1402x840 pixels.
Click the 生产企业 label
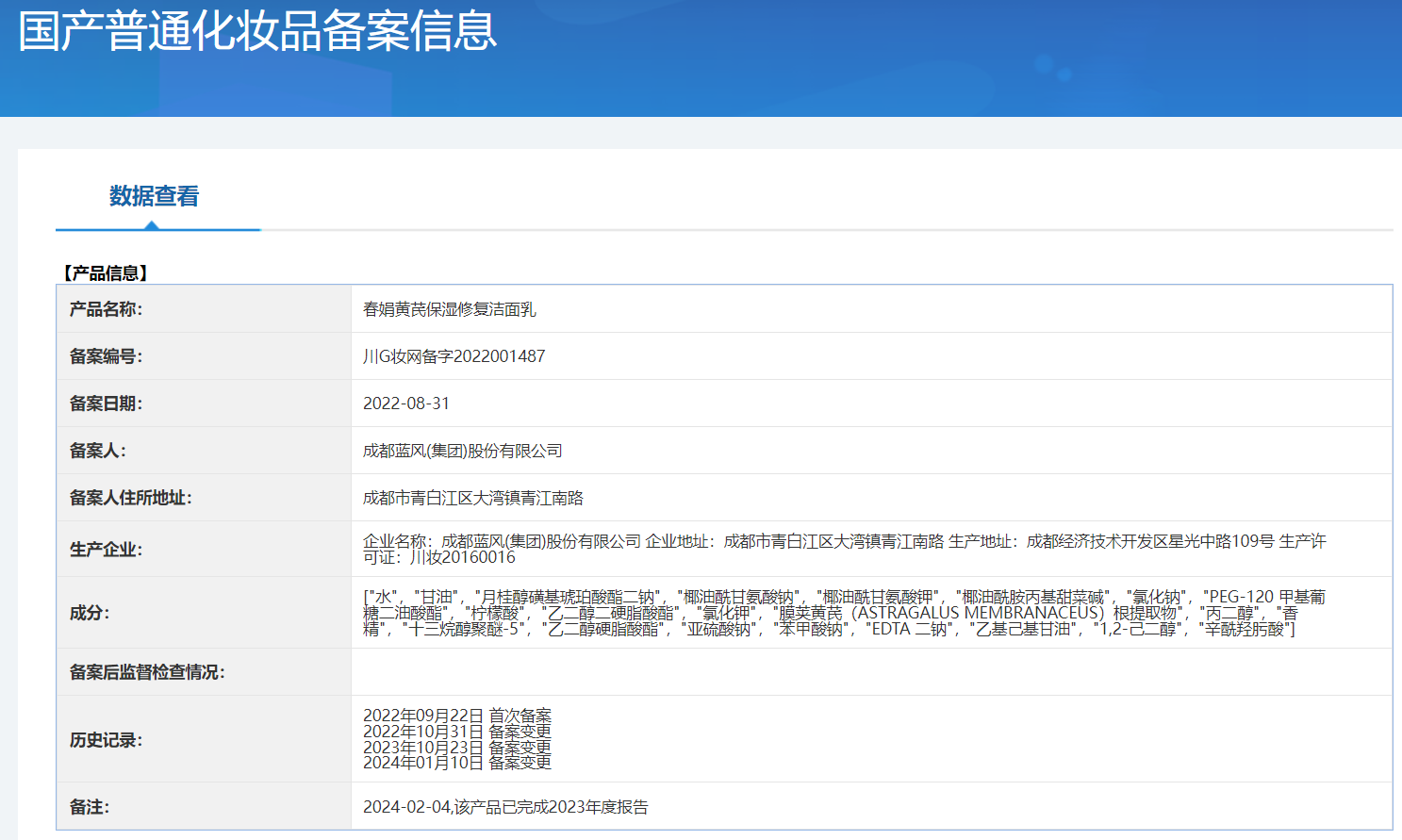[106, 550]
